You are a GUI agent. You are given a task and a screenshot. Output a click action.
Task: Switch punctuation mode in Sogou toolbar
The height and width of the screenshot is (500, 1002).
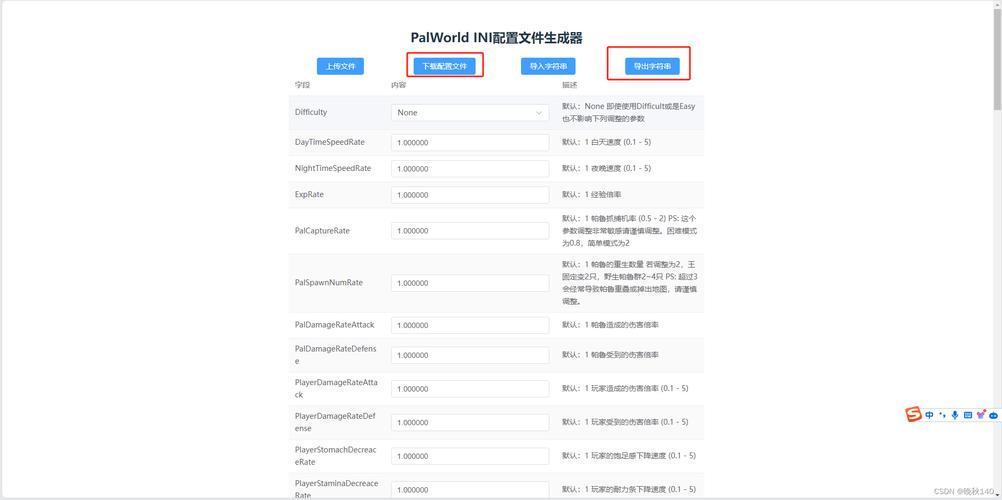pyautogui.click(x=942, y=415)
